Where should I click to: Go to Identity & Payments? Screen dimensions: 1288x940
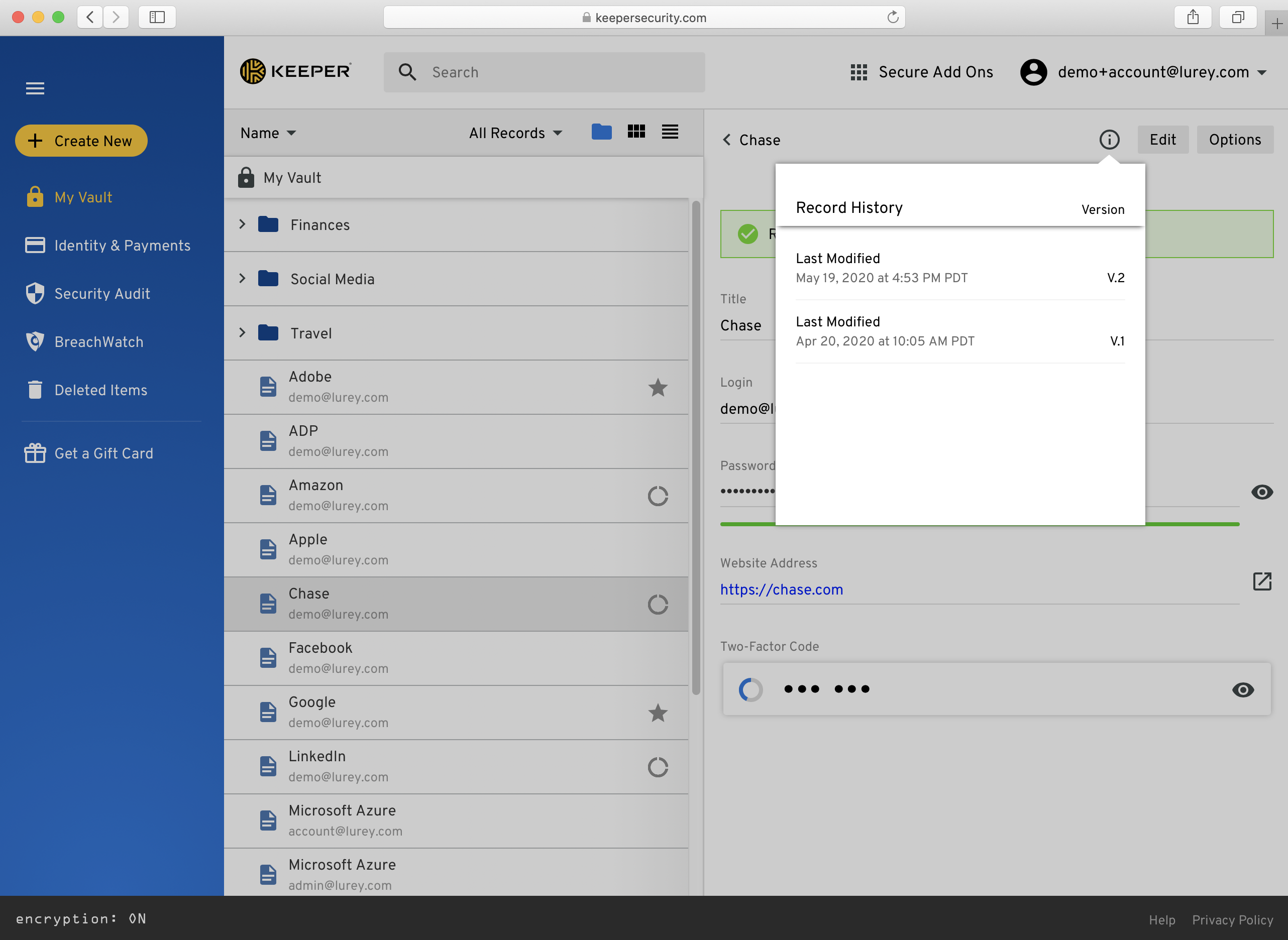click(108, 245)
